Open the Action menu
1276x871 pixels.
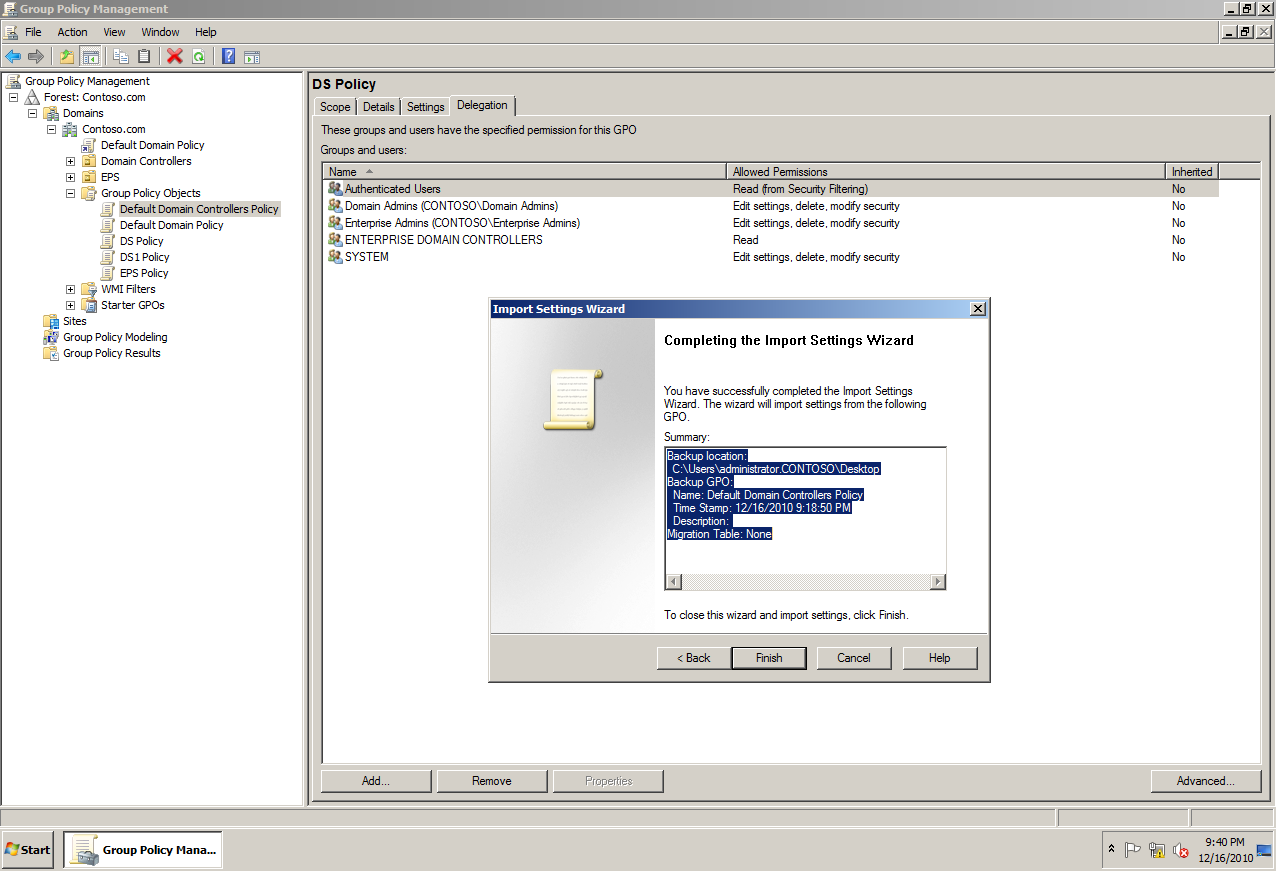coord(72,31)
